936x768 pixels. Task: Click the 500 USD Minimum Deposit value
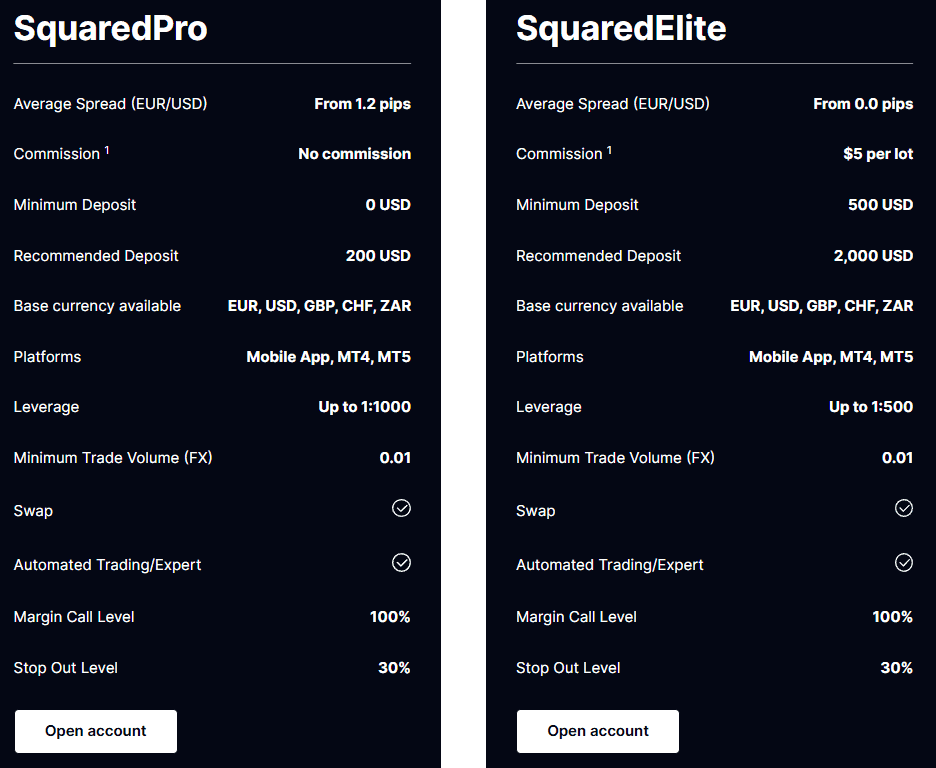[x=880, y=204]
